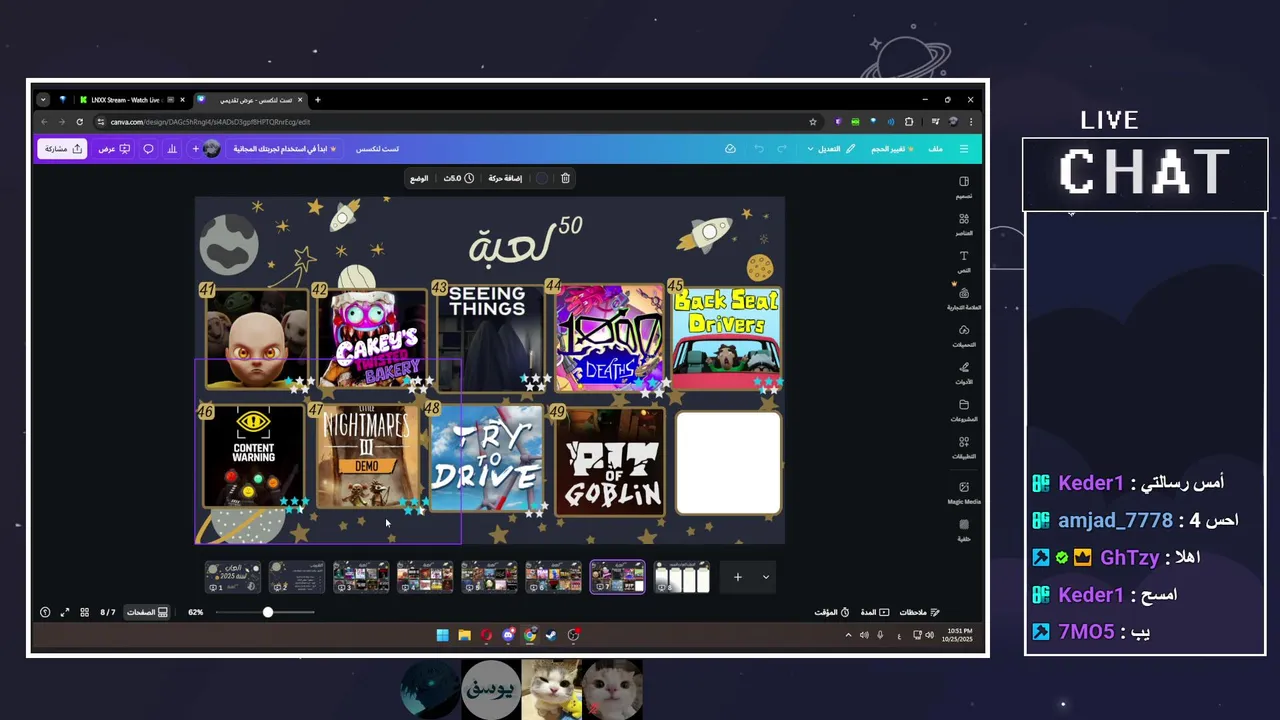Select page 1 thumbnail in the filmstrip

pos(233,577)
